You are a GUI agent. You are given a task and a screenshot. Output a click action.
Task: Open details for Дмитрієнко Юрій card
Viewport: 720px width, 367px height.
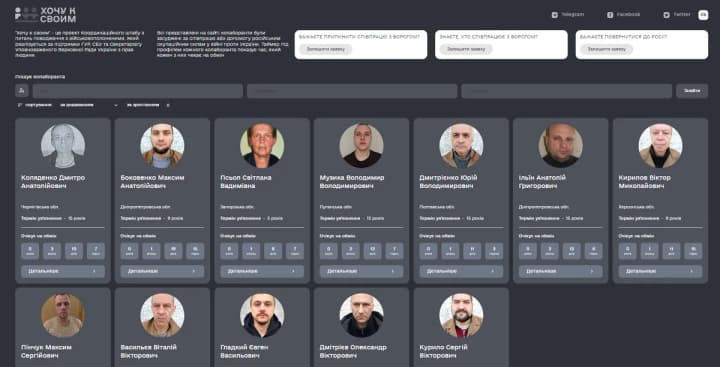pyautogui.click(x=461, y=271)
